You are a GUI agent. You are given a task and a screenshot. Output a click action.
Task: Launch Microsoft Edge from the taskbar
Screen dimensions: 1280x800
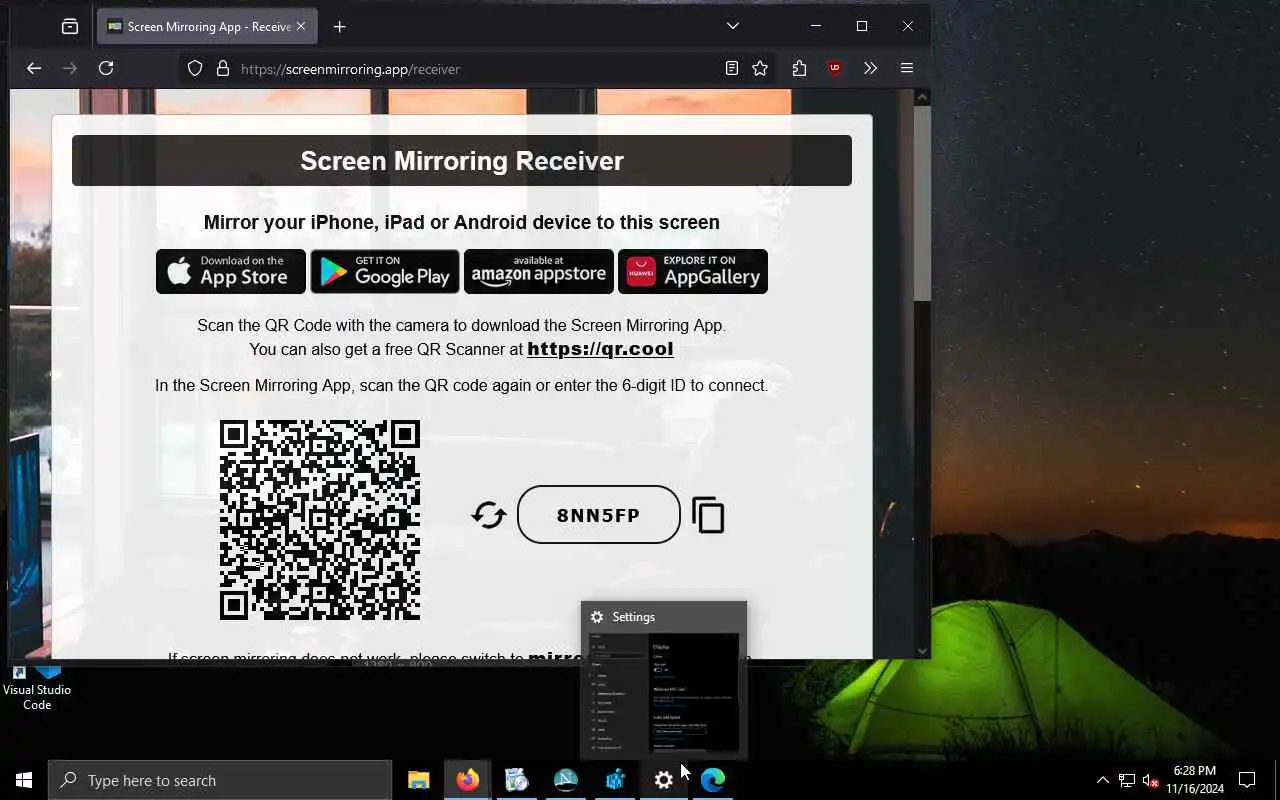[713, 780]
